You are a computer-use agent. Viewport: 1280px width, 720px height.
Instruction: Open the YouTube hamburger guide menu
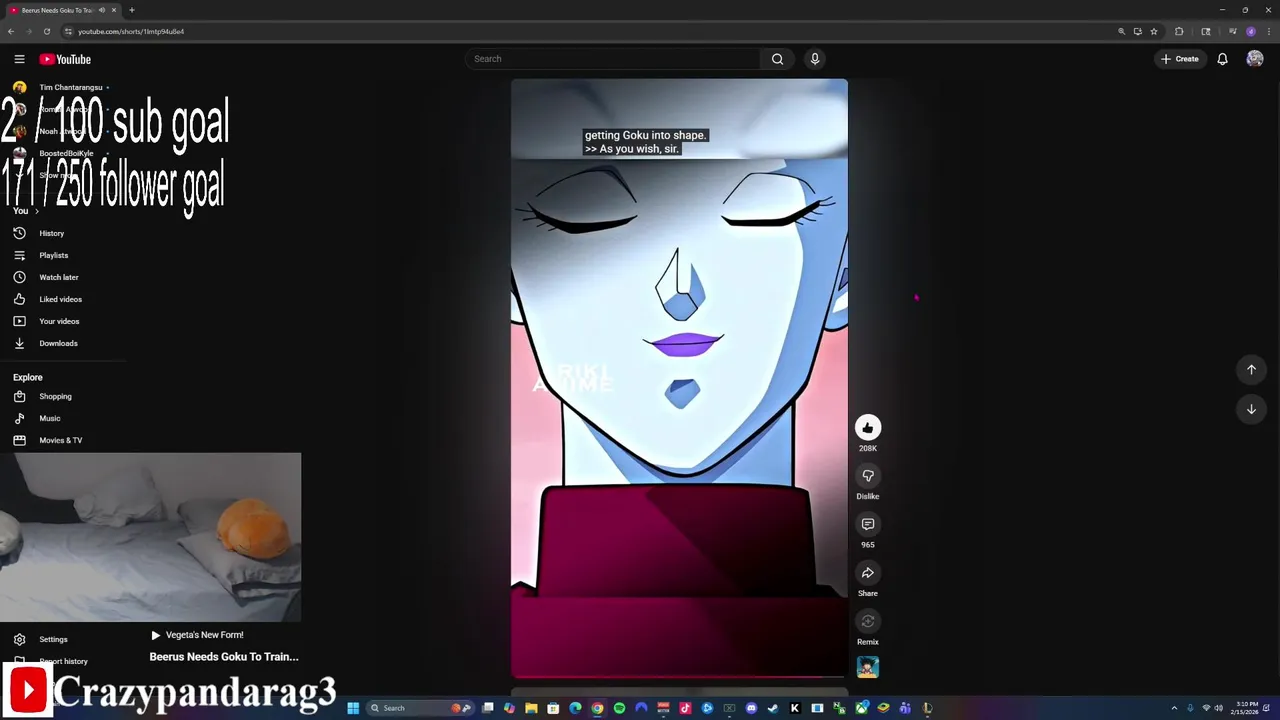pos(19,59)
